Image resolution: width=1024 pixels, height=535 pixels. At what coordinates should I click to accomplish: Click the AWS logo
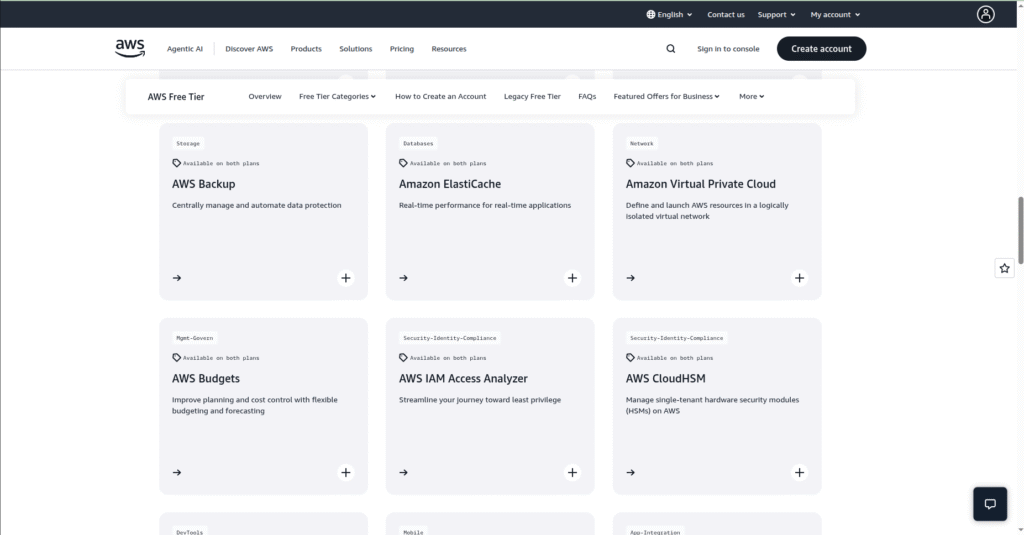[x=130, y=48]
